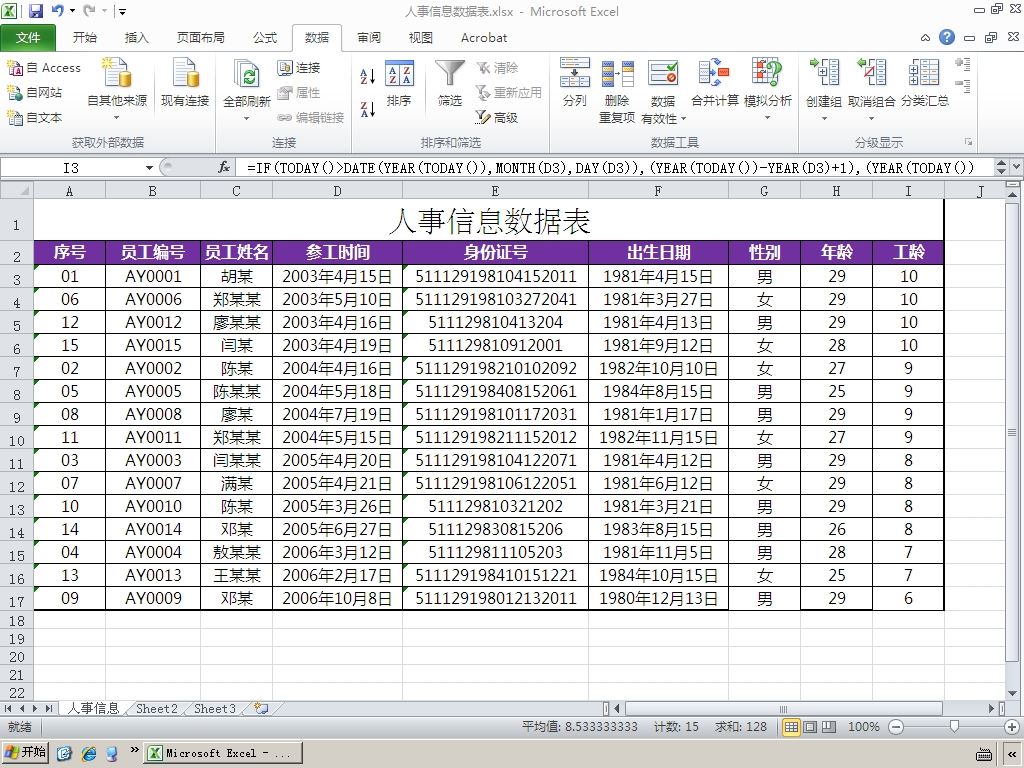
Task: Sort ascending A to Z
Action: (368, 76)
